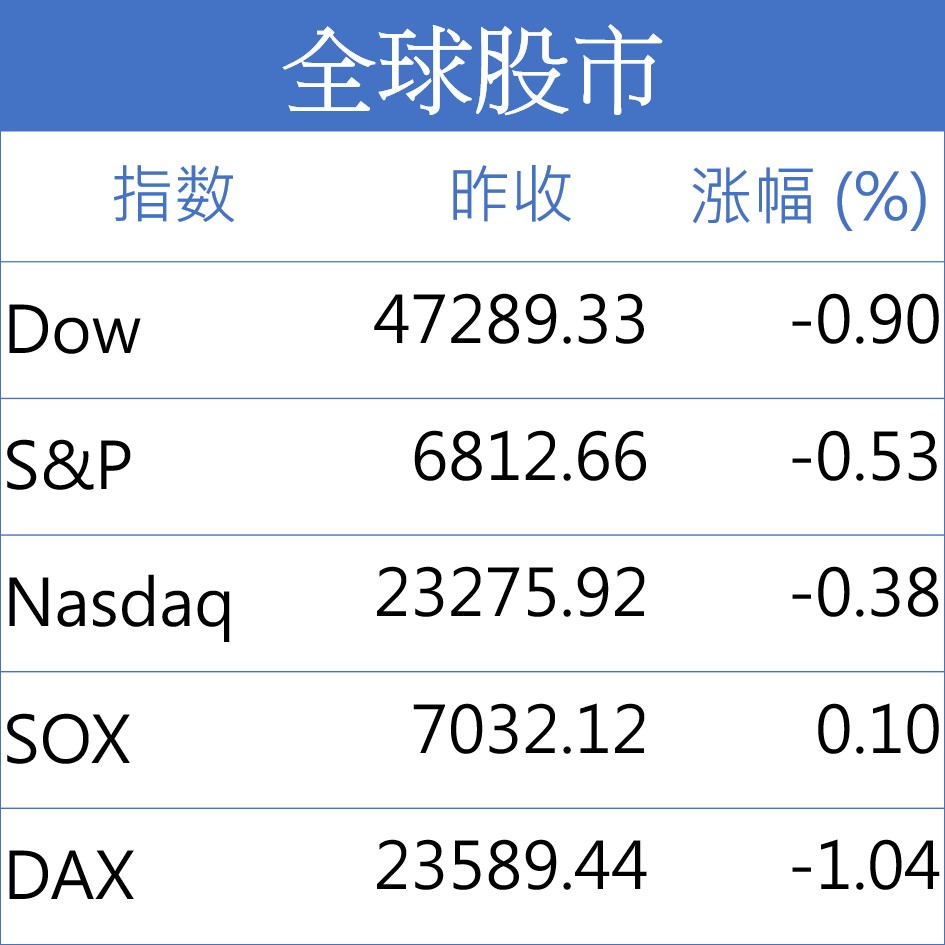Screen dimensions: 945x945
Task: Click the DAX change -1.04
Action: [x=865, y=867]
